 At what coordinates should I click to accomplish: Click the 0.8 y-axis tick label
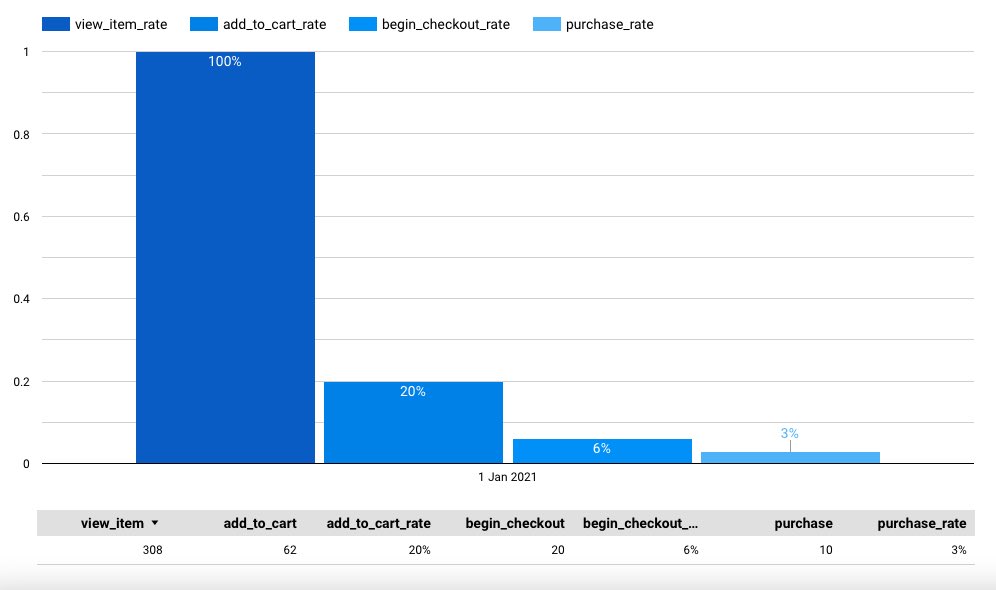point(22,135)
